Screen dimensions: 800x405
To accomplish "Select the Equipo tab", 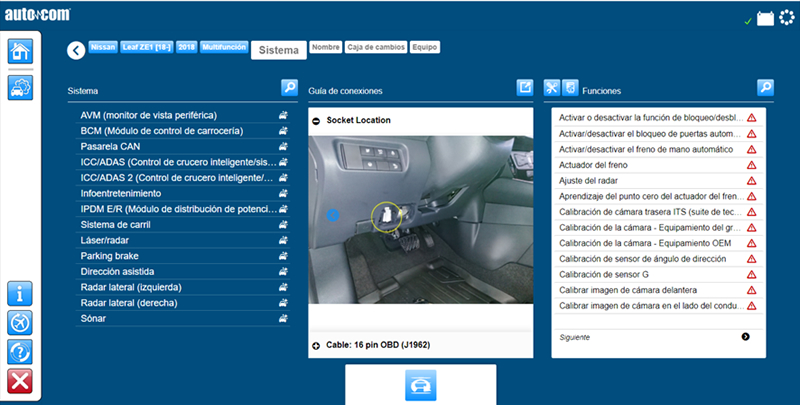I will pyautogui.click(x=423, y=47).
